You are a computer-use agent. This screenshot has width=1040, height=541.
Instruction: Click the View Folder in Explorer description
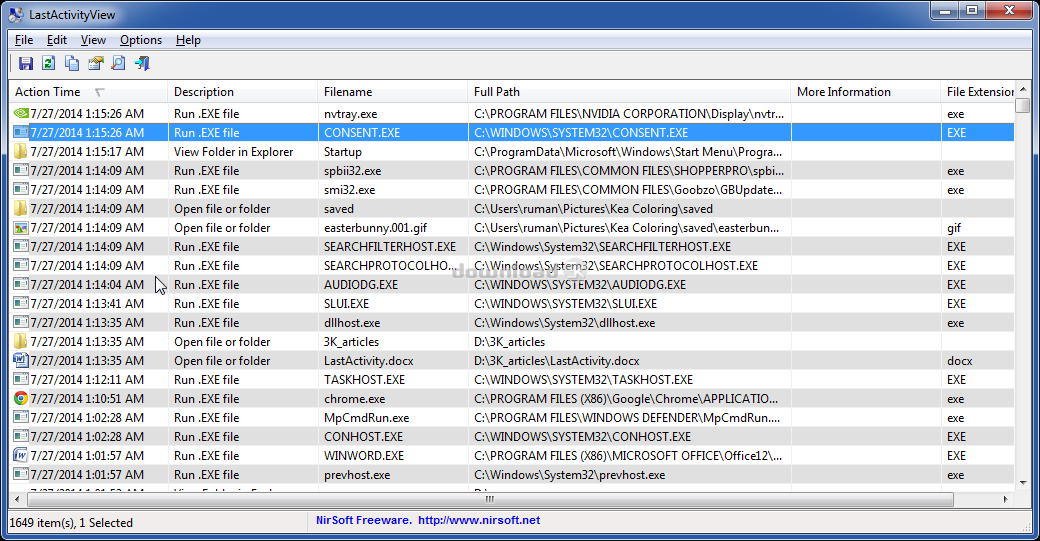(233, 152)
